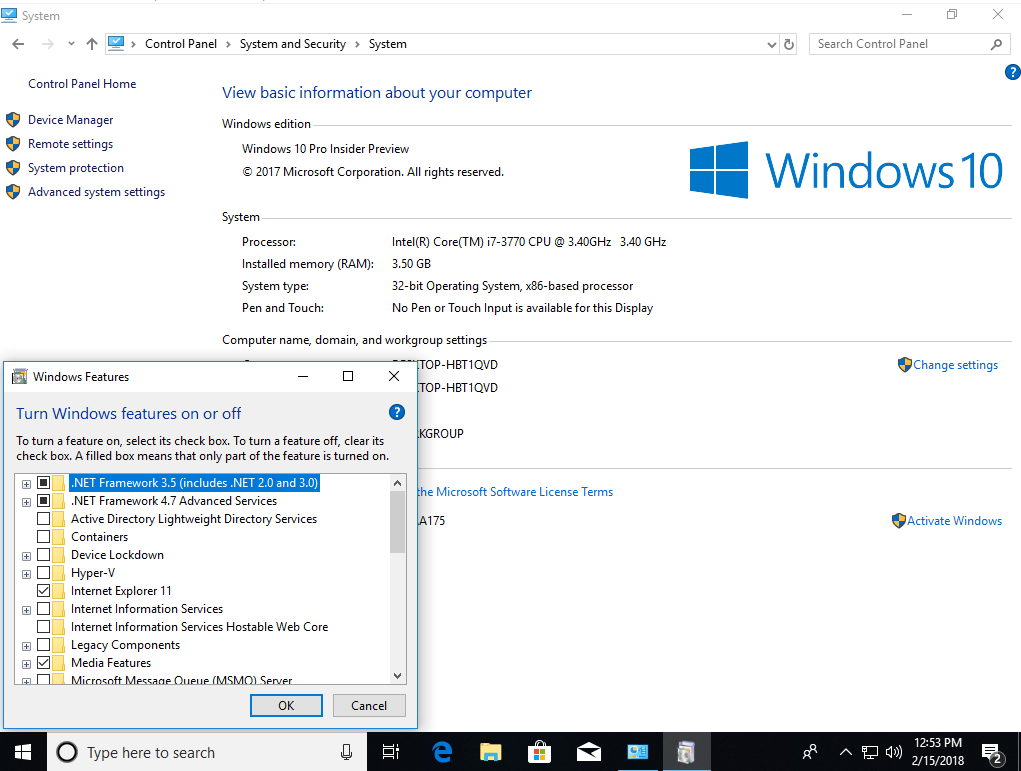Open File Explorer from taskbar
Viewport: 1021px width, 771px height.
click(x=490, y=752)
